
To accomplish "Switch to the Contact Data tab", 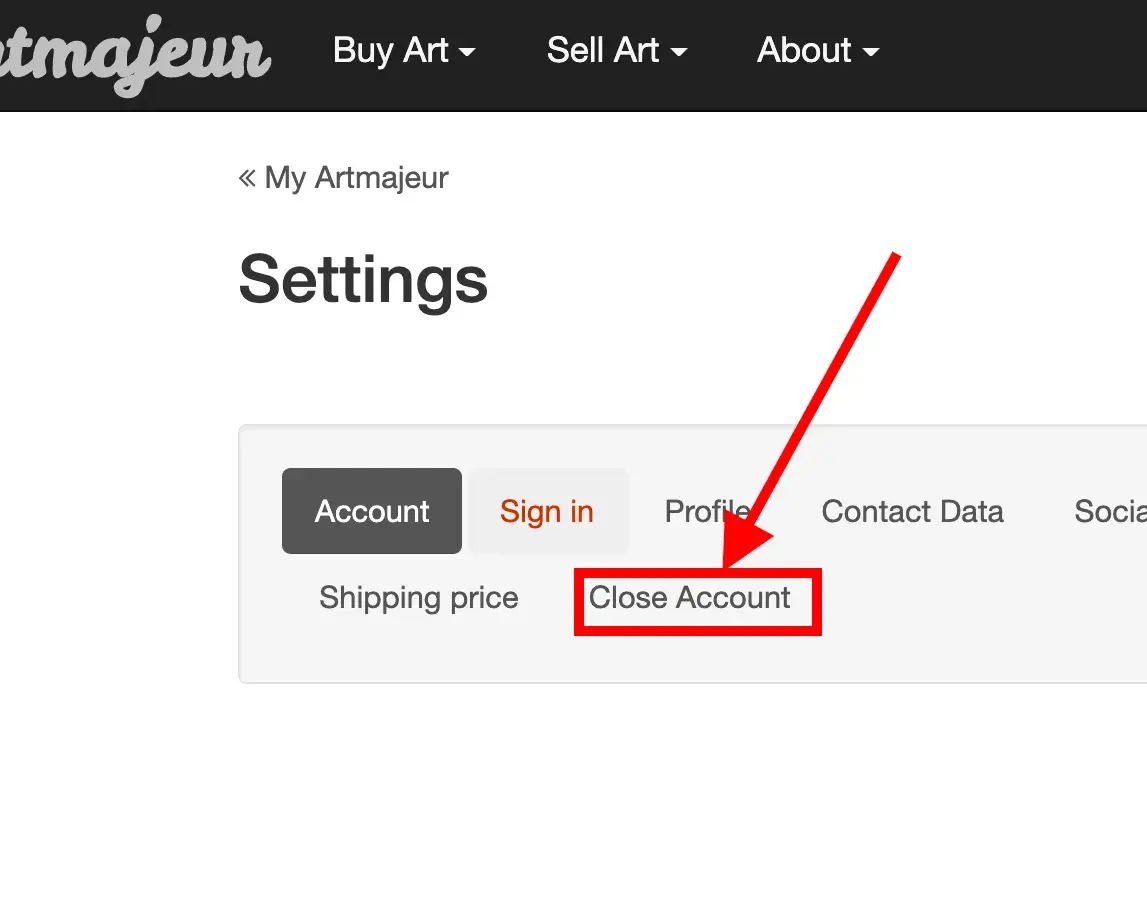I will pyautogui.click(x=912, y=511).
